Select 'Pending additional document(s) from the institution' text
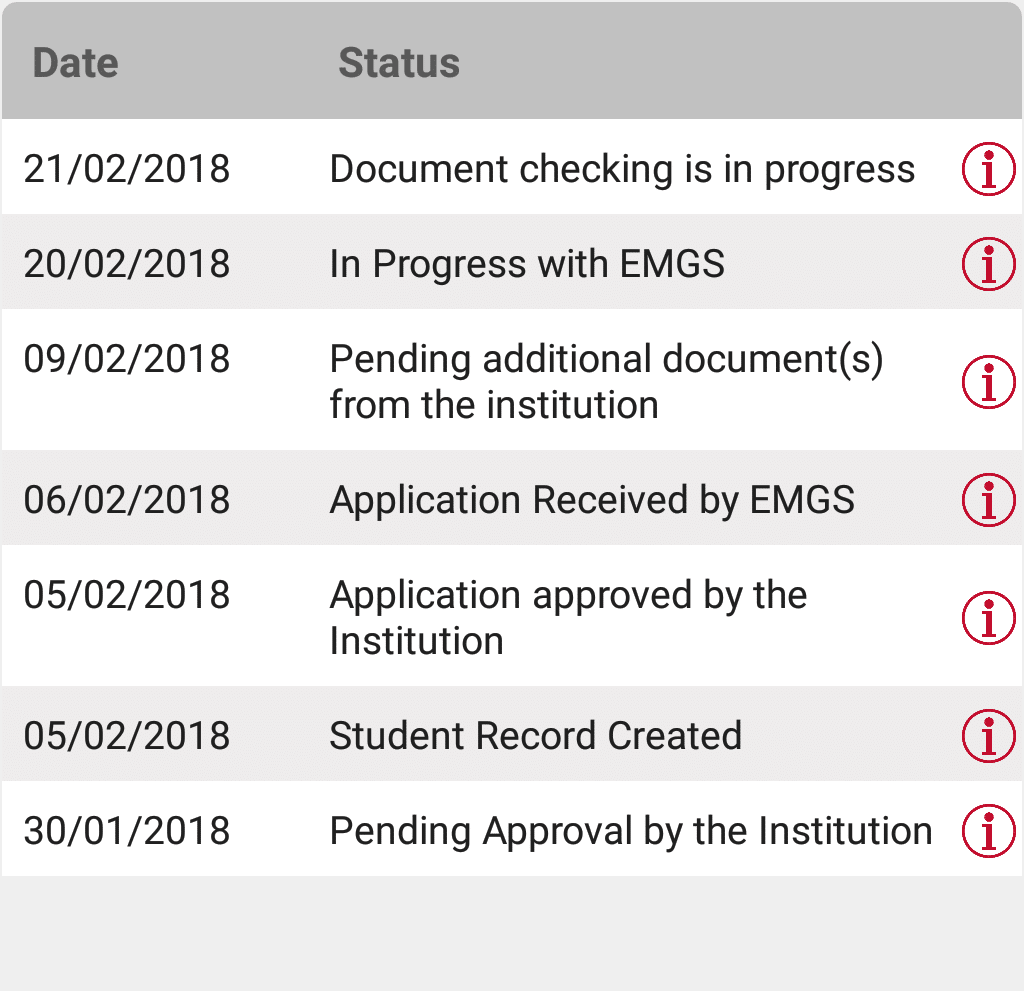Screen dimensions: 1024x991 coord(606,381)
